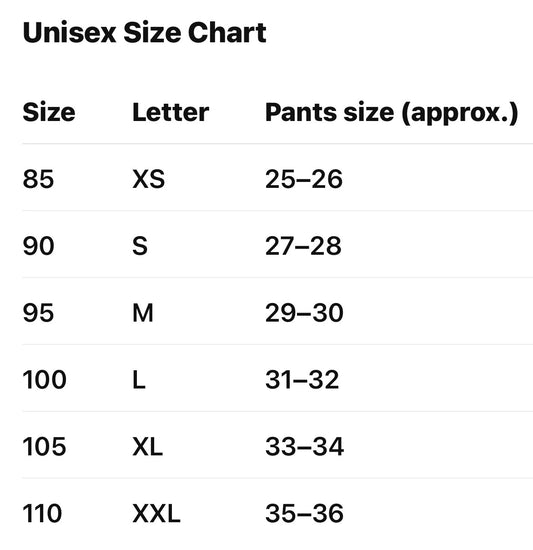This screenshot has width=533, height=550.
Task: Click the XL letter cell
Action: pos(148,447)
